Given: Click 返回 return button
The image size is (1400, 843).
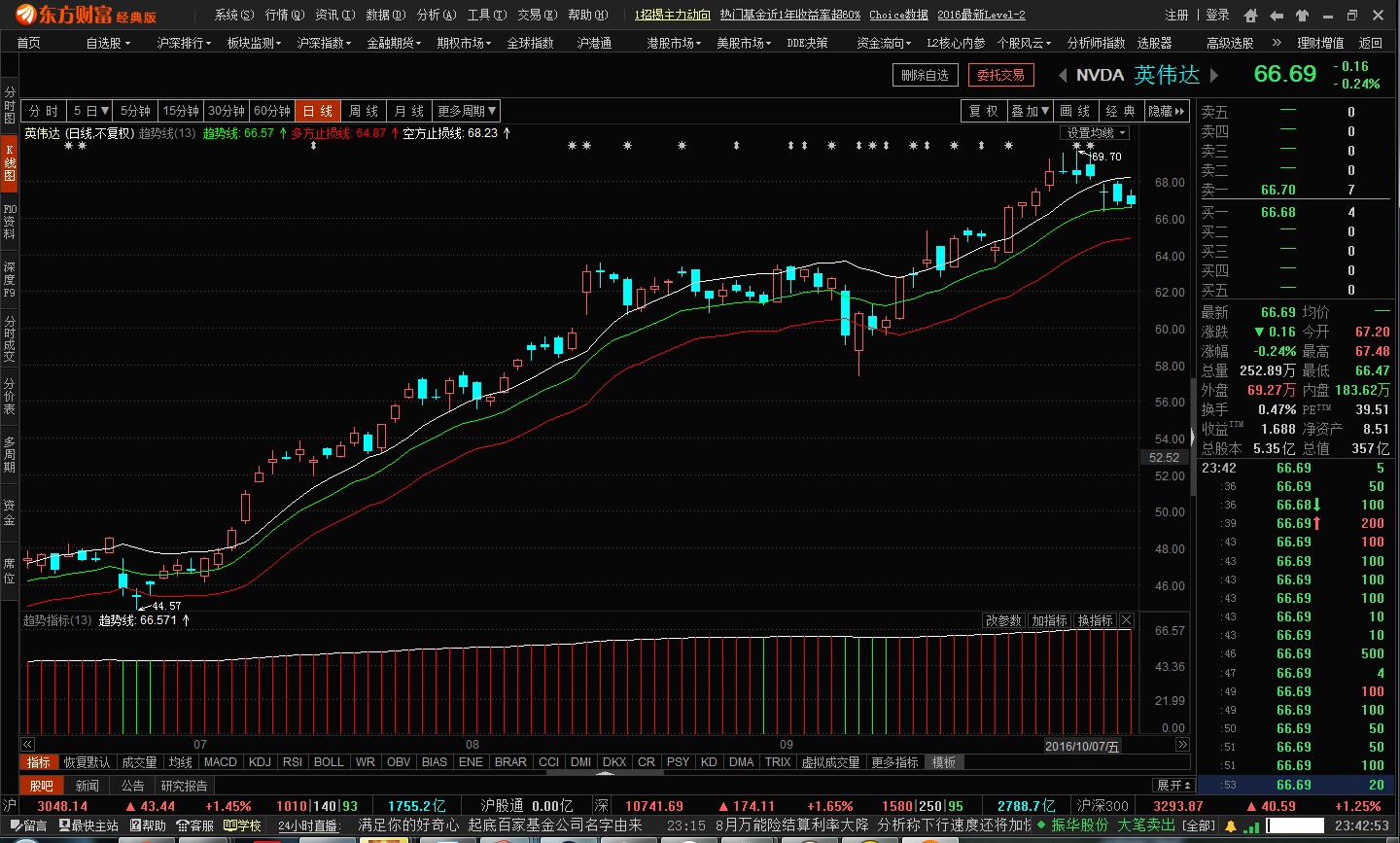Looking at the screenshot, I should pos(1371,43).
